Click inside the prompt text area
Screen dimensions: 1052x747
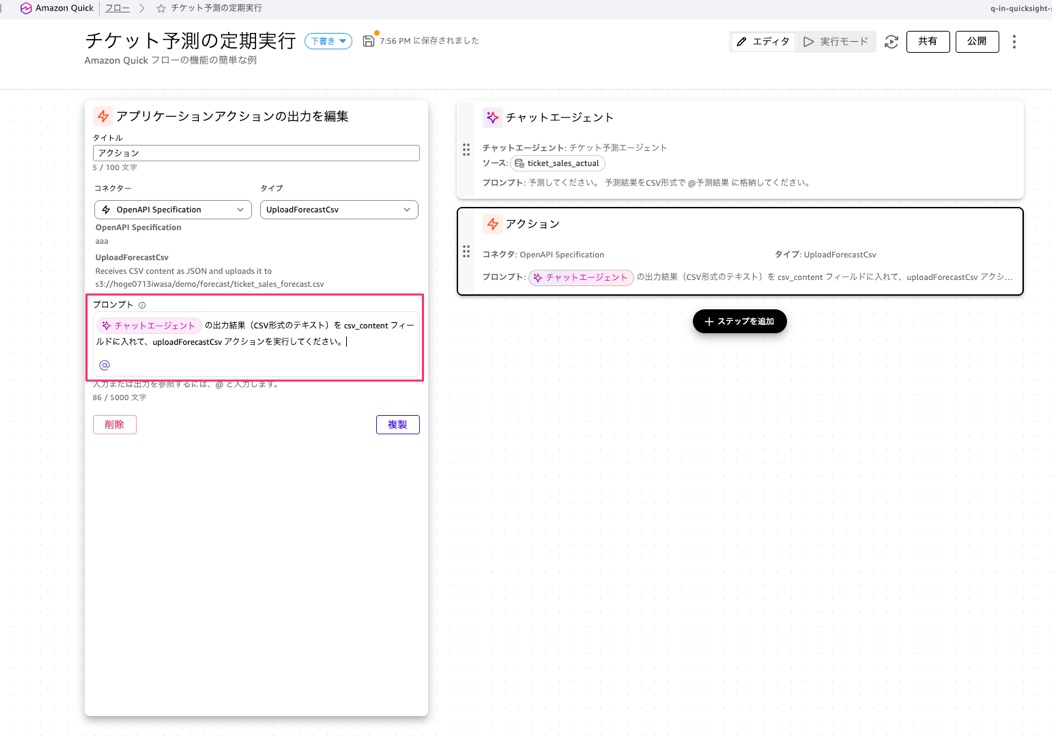point(256,343)
